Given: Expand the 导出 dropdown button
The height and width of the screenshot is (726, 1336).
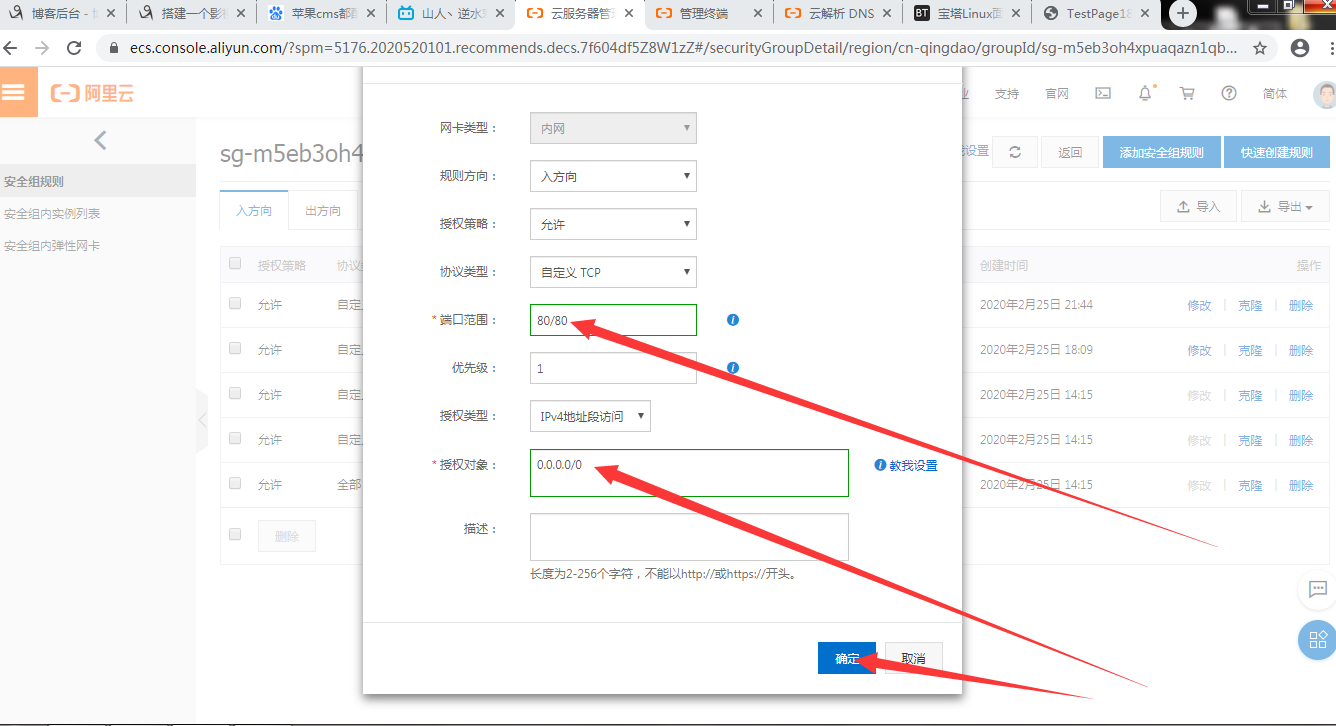Looking at the screenshot, I should coord(1285,206).
